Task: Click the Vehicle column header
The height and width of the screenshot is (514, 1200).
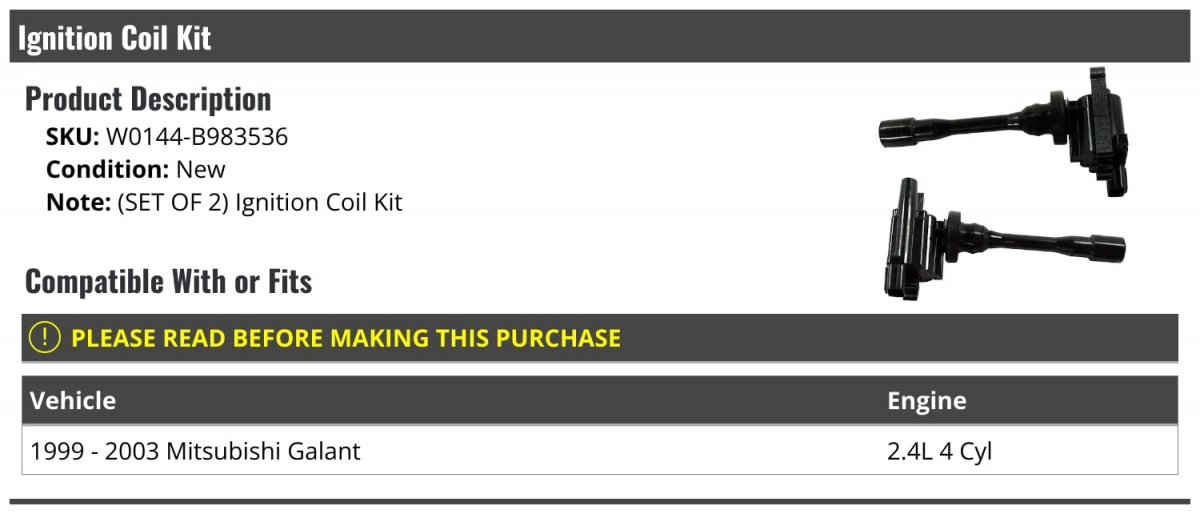Action: (73, 401)
